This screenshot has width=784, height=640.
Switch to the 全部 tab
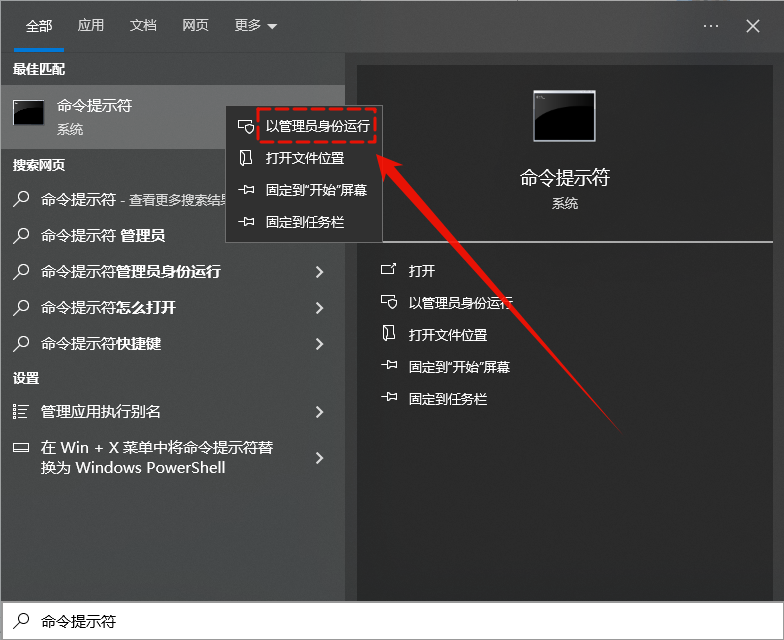click(39, 26)
